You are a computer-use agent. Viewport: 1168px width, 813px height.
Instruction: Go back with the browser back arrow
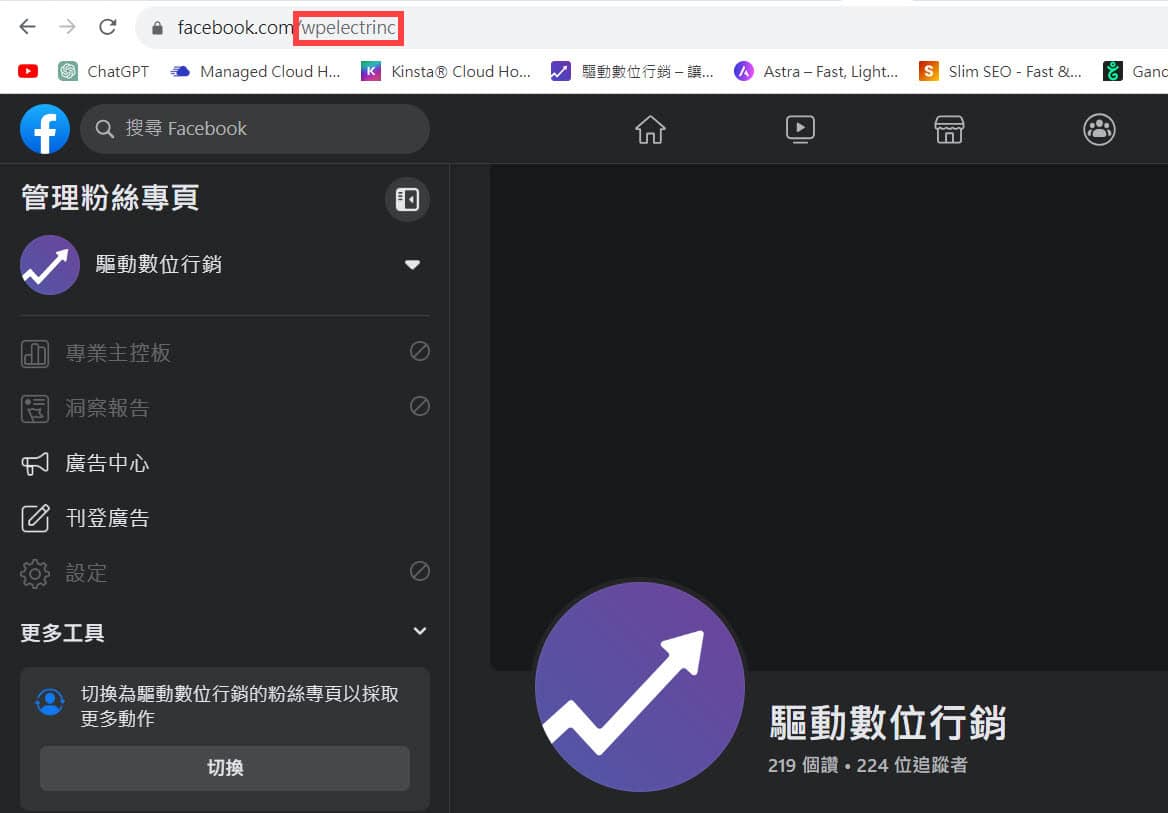click(28, 28)
